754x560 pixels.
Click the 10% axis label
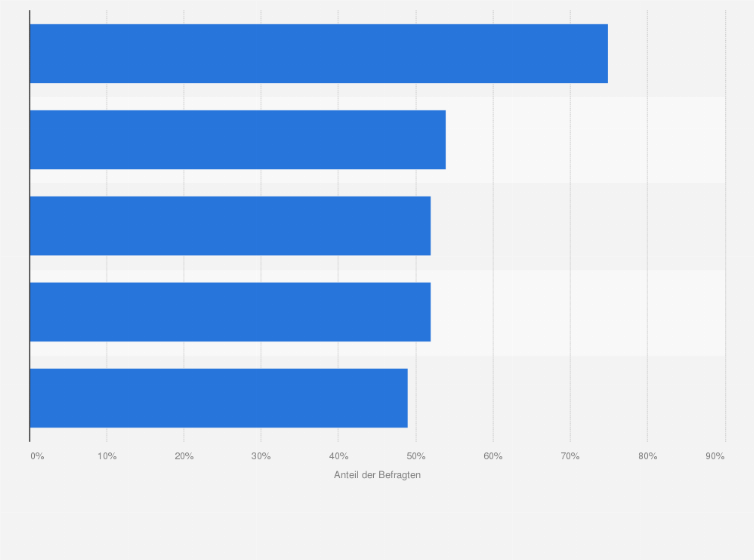point(107,456)
